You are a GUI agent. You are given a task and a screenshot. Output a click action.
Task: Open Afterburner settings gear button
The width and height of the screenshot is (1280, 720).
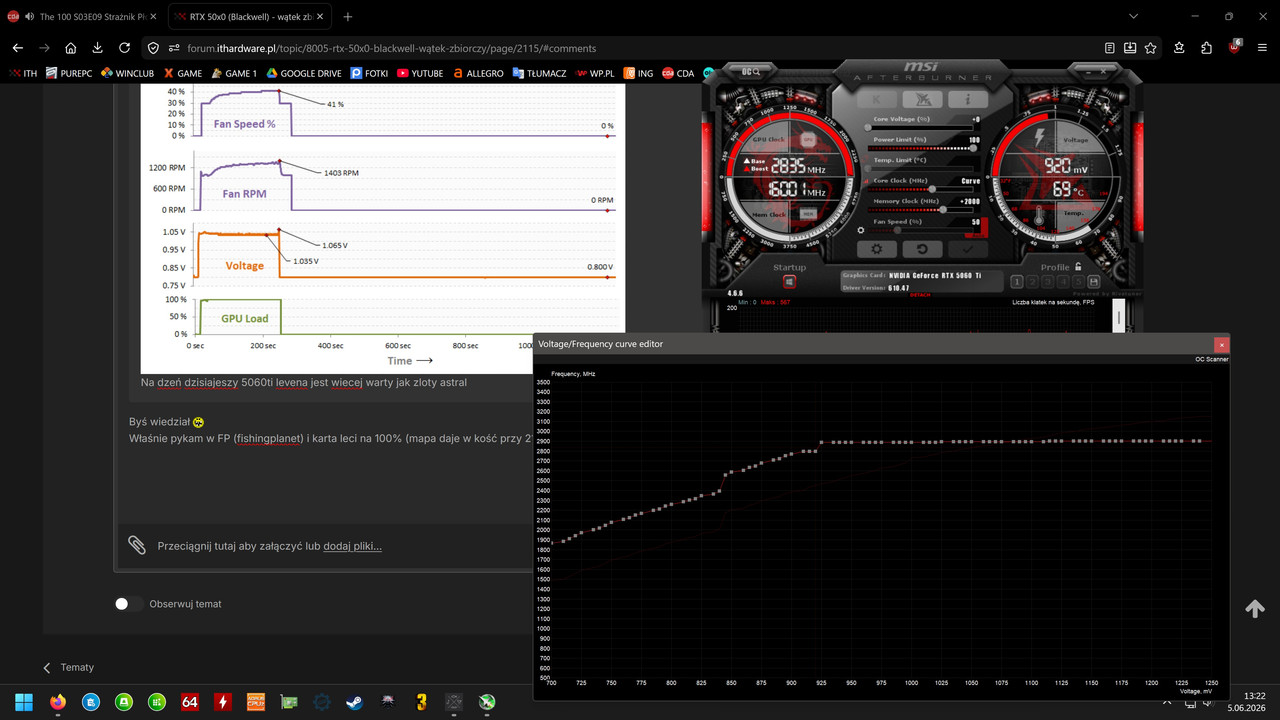point(877,249)
